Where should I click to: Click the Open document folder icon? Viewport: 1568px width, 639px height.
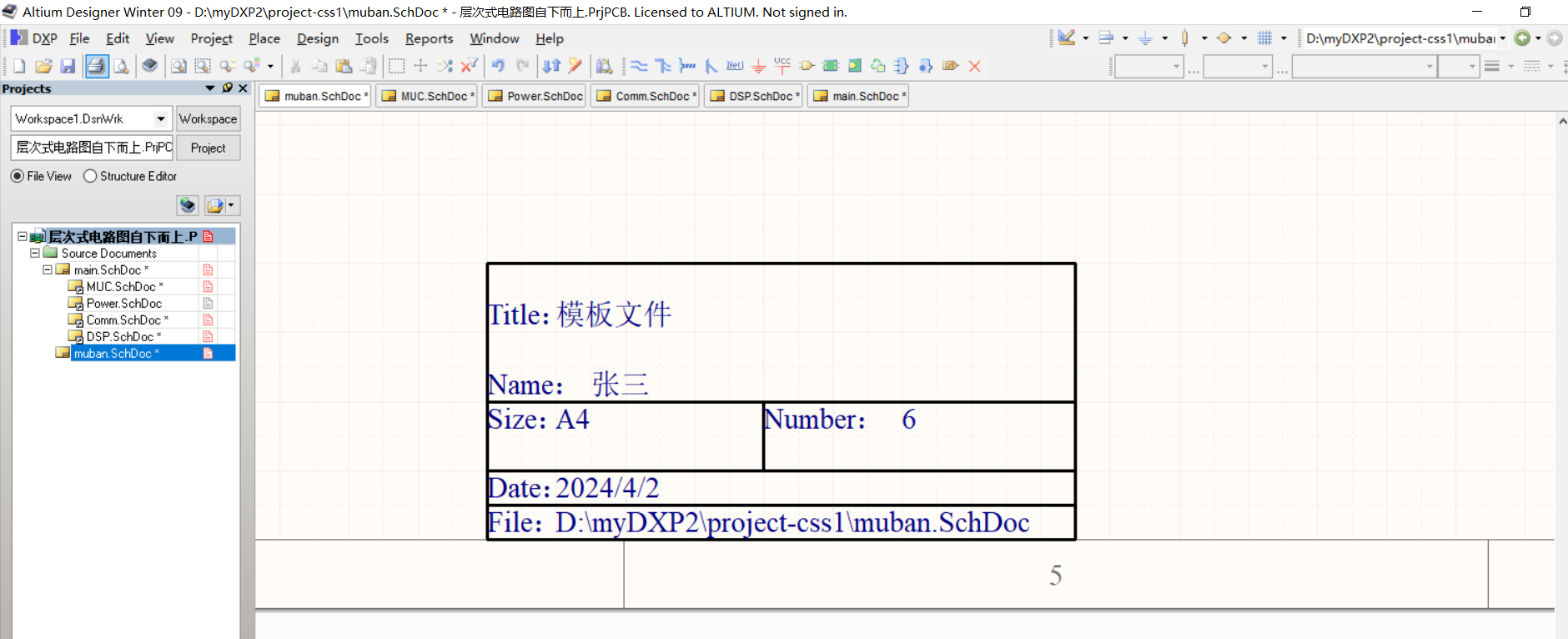pyautogui.click(x=43, y=66)
